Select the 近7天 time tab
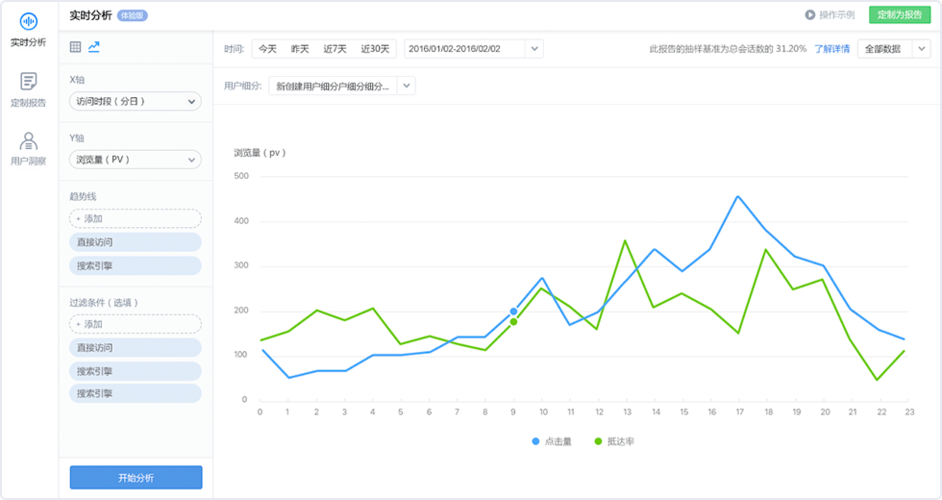 (x=335, y=49)
